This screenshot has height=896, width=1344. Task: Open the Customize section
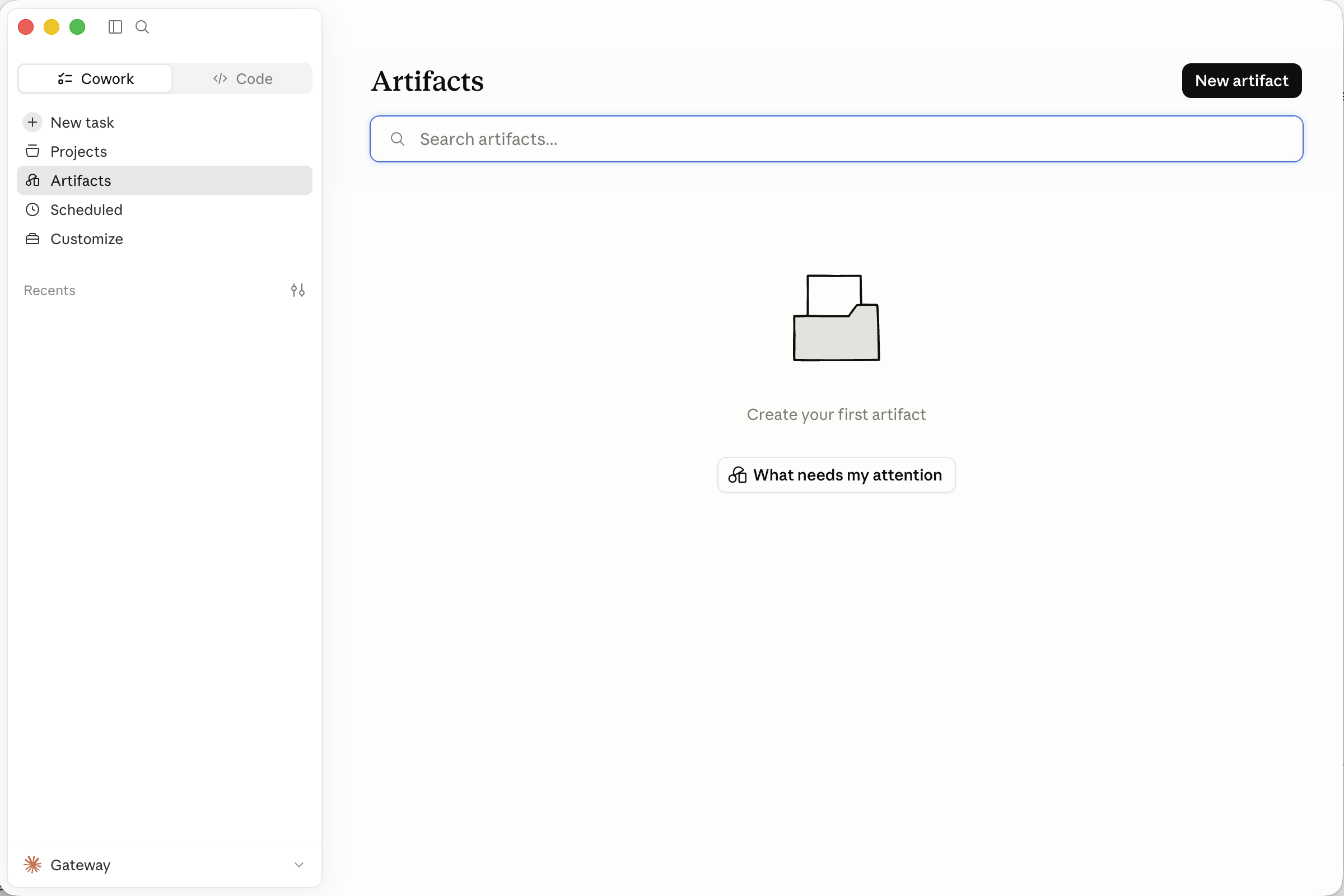pos(165,239)
